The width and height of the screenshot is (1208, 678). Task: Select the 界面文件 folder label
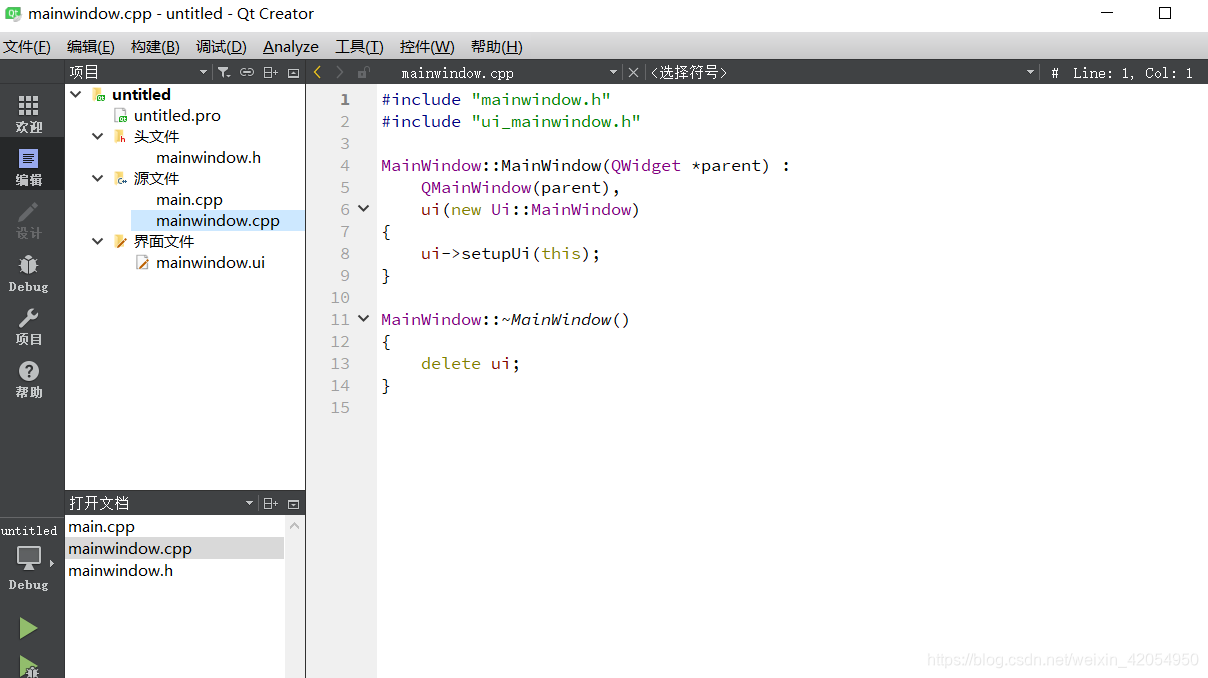(164, 241)
